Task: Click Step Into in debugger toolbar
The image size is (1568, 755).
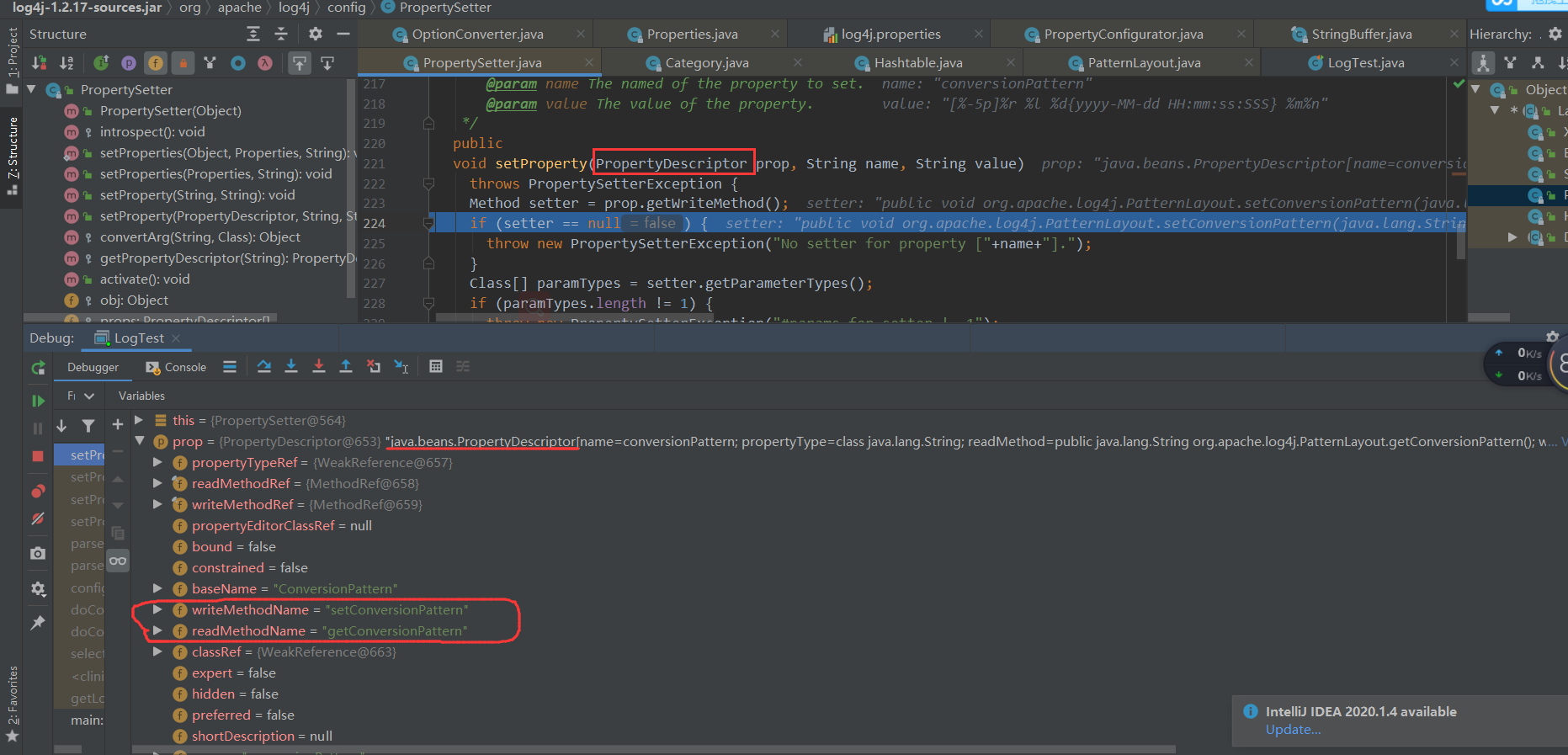Action: [x=291, y=366]
